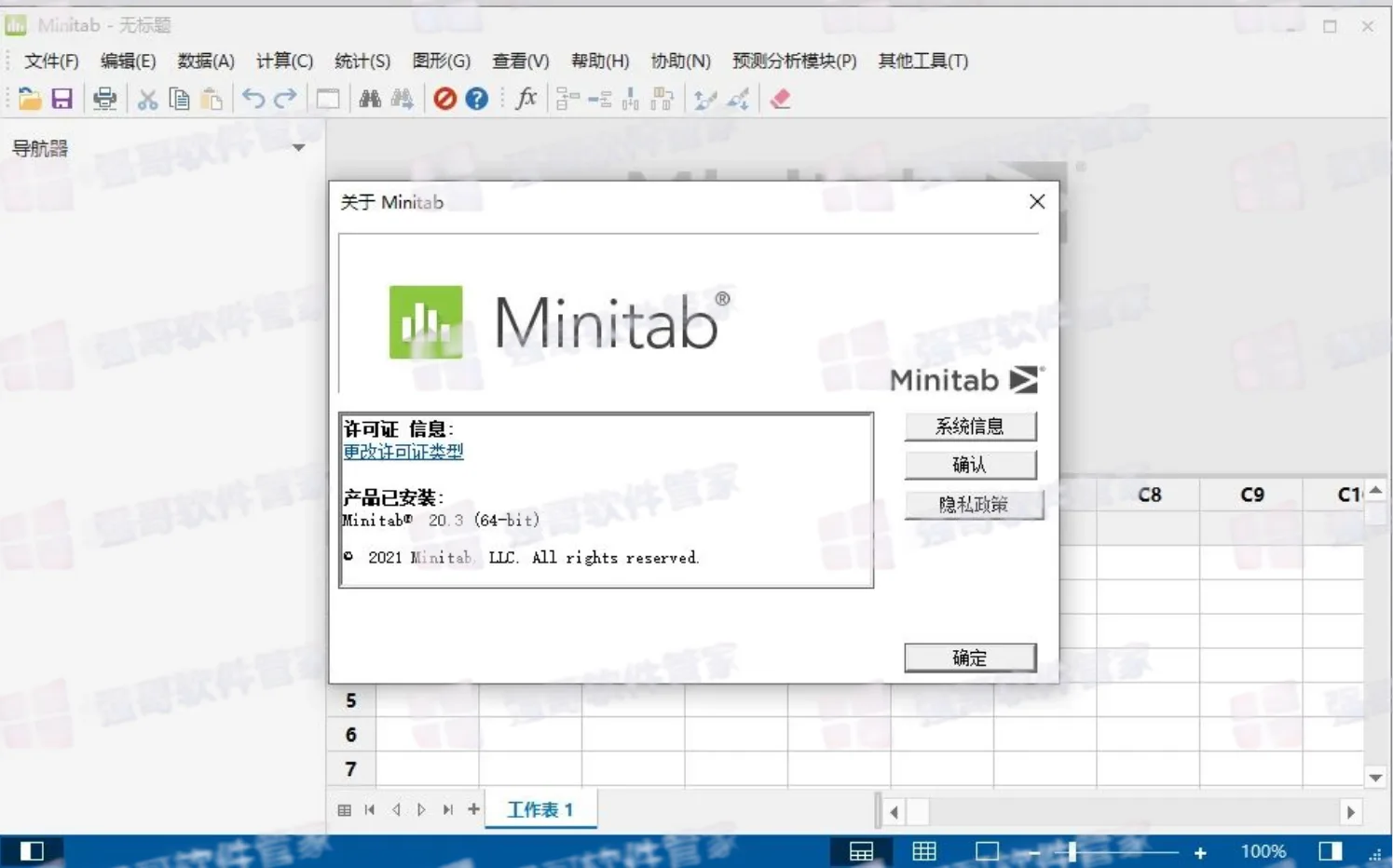Switch to grid view in status bar

[924, 851]
